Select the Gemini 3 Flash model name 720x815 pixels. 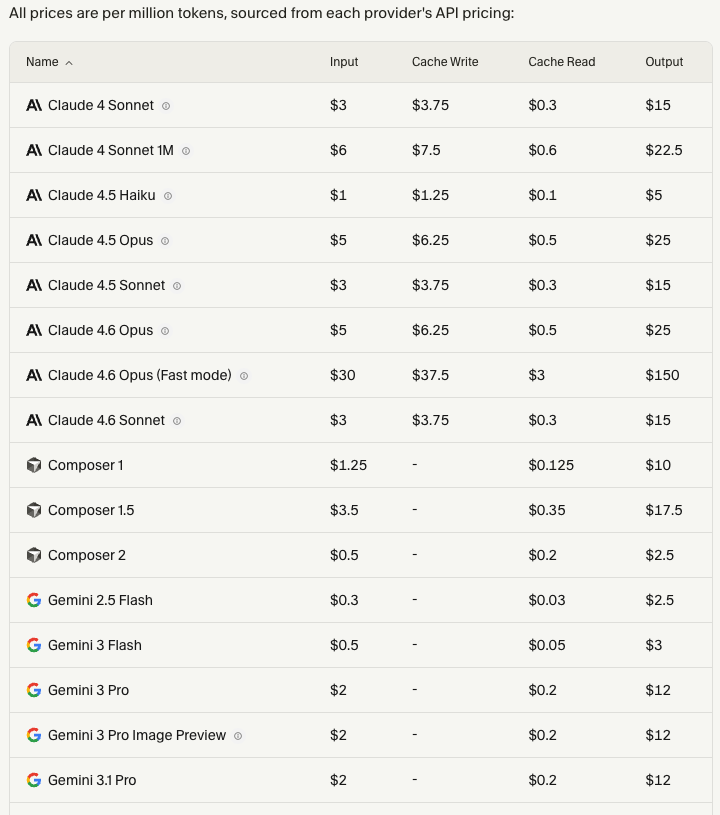click(95, 645)
